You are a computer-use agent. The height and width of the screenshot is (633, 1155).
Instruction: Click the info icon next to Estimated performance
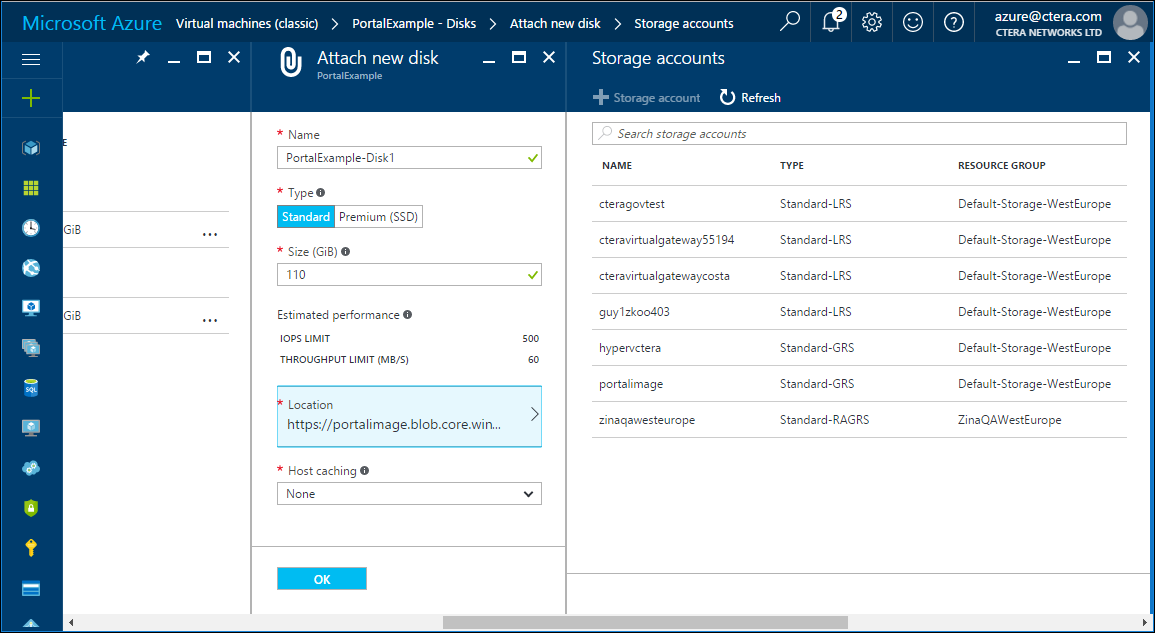click(x=407, y=315)
